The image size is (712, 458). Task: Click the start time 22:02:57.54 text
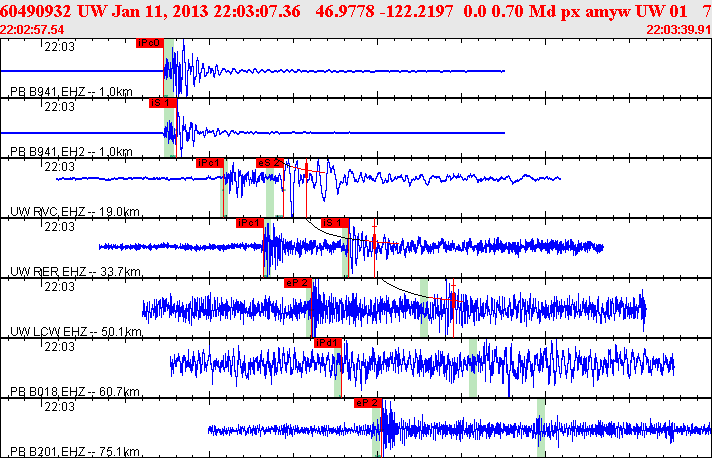click(32, 30)
